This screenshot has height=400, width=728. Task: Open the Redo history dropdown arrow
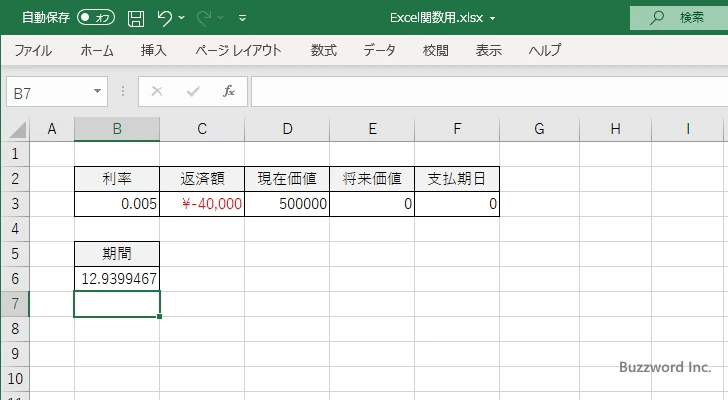click(x=221, y=18)
